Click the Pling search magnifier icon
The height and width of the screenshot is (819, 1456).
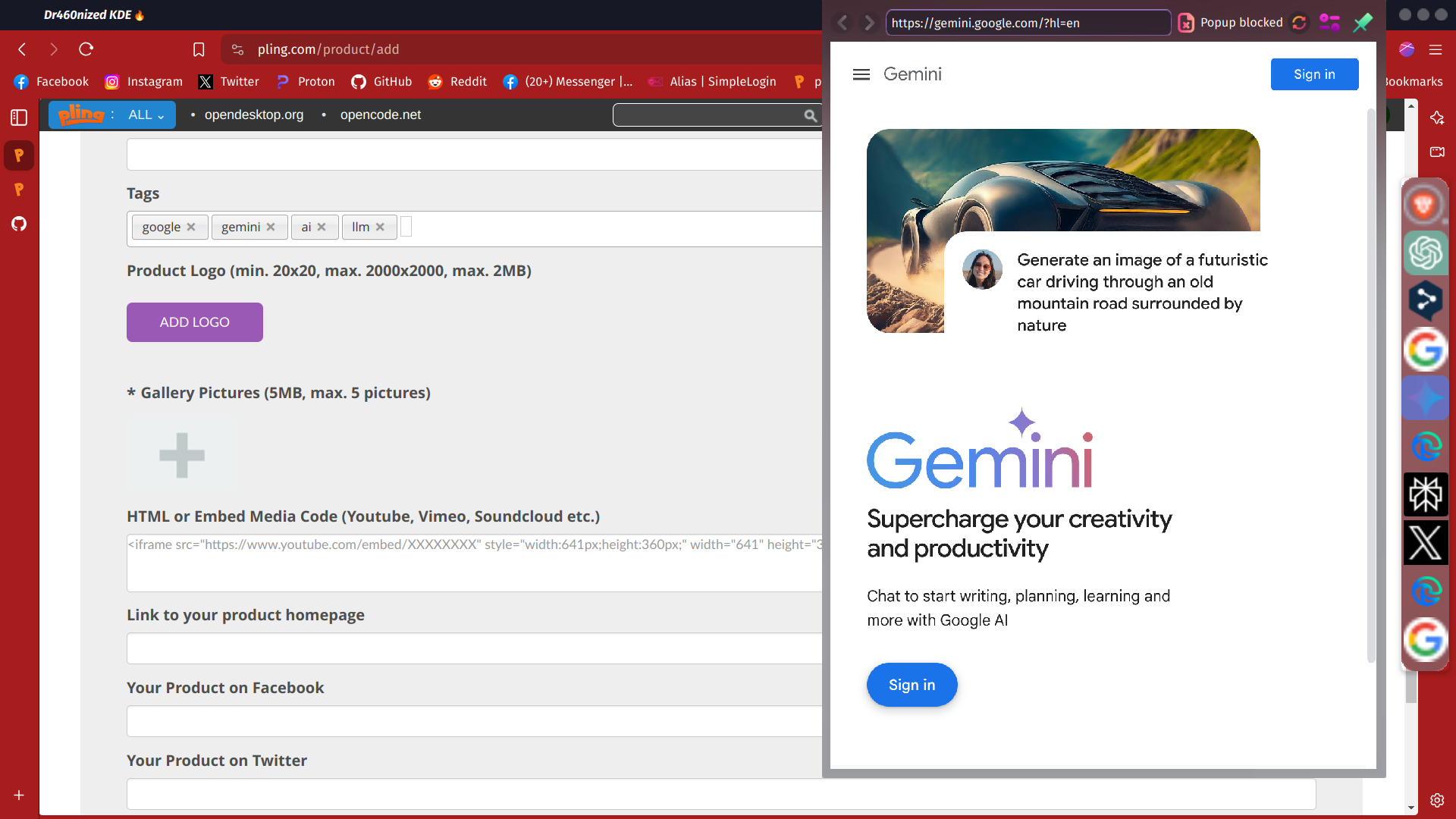[x=811, y=115]
